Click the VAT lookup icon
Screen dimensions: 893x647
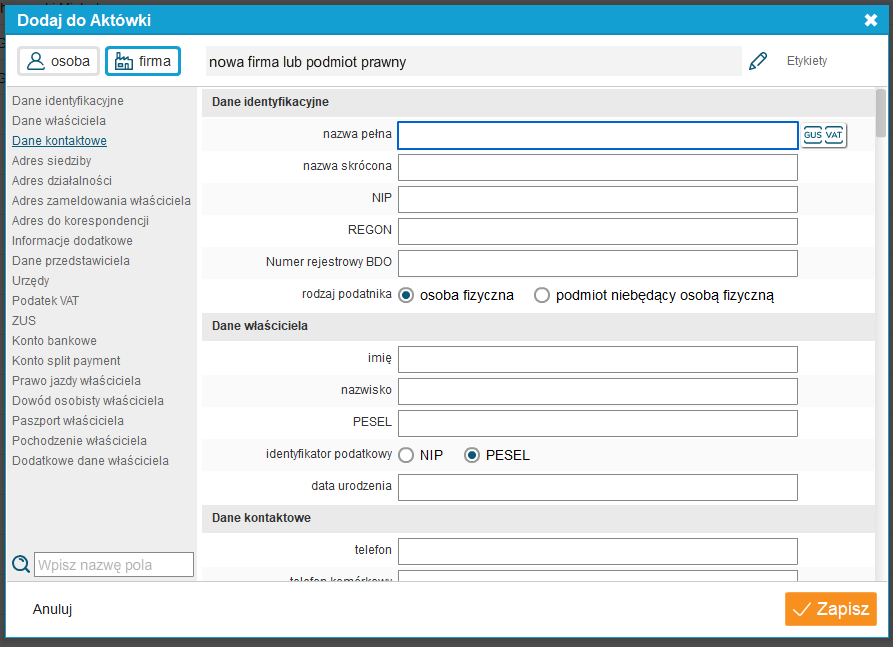[x=834, y=135]
